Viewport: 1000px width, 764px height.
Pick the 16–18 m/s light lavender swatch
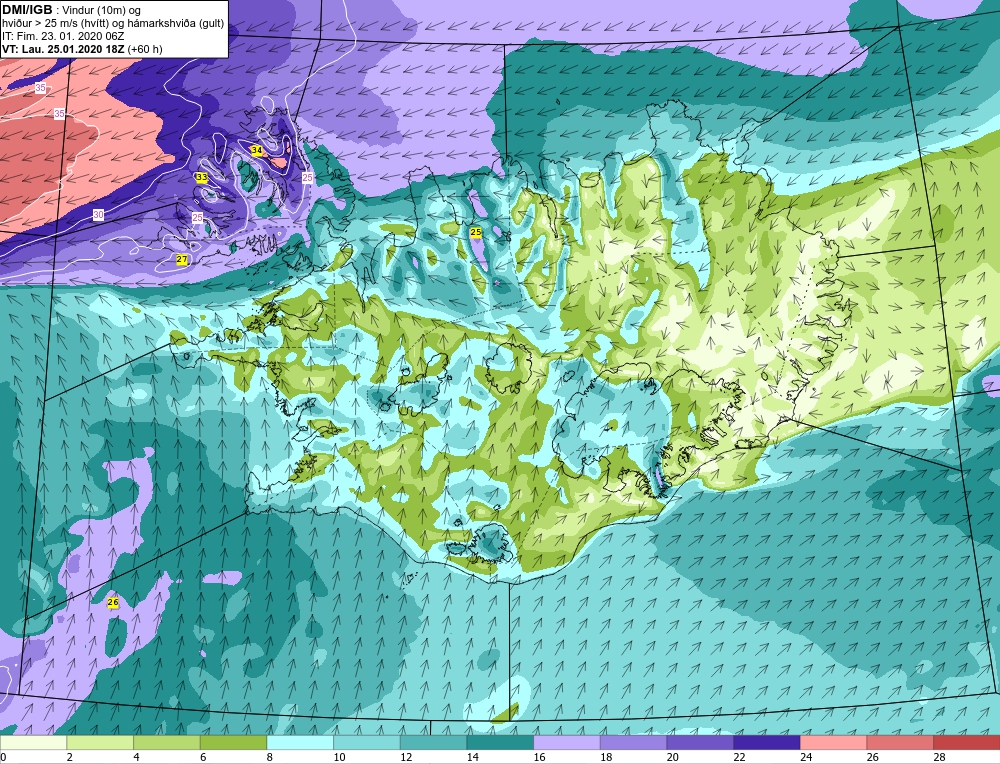pyautogui.click(x=566, y=742)
